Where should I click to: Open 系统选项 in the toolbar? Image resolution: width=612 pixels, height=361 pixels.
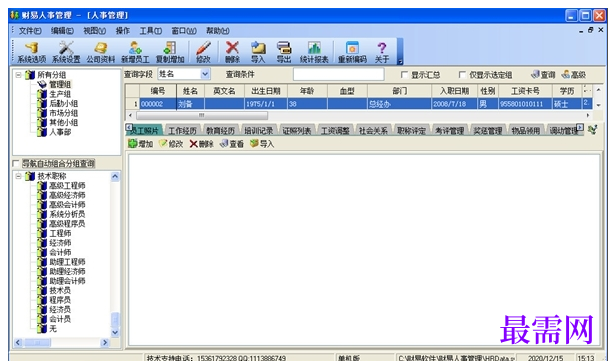pyautogui.click(x=31, y=52)
